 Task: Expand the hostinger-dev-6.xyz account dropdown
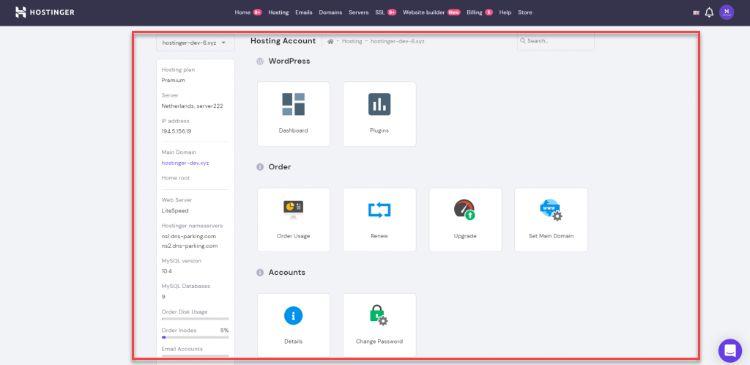195,43
